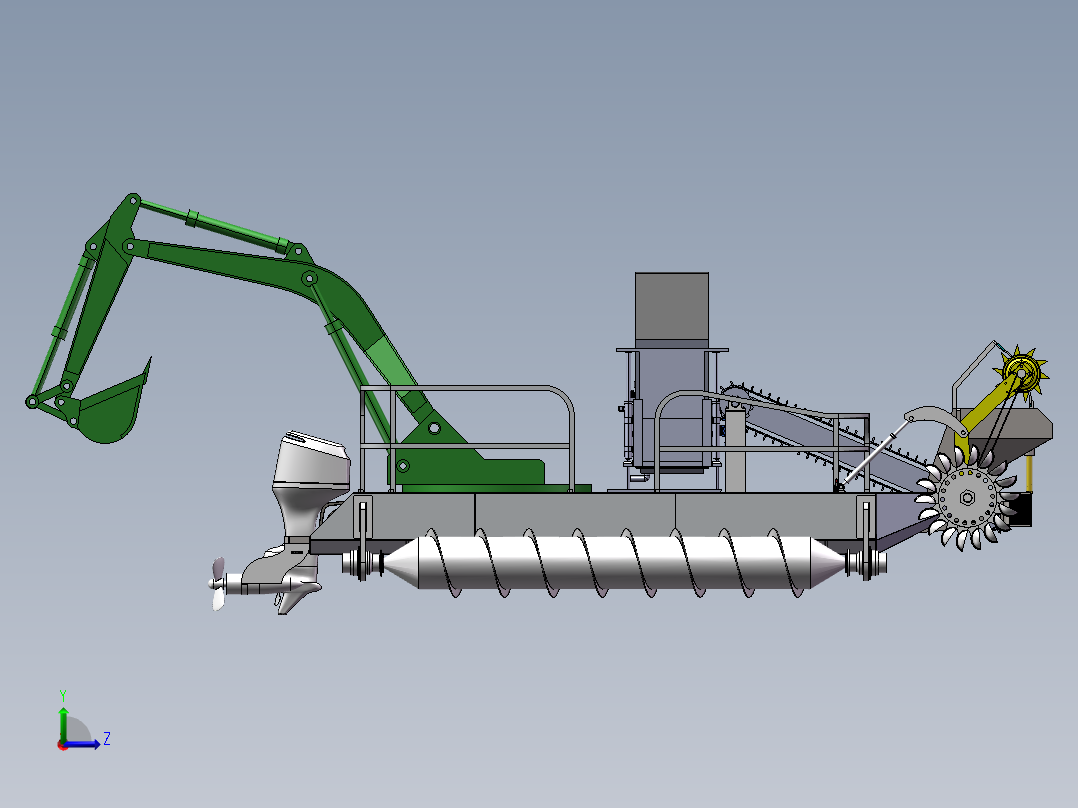
Task: Click the red origin point of the triad
Action: tap(63, 745)
